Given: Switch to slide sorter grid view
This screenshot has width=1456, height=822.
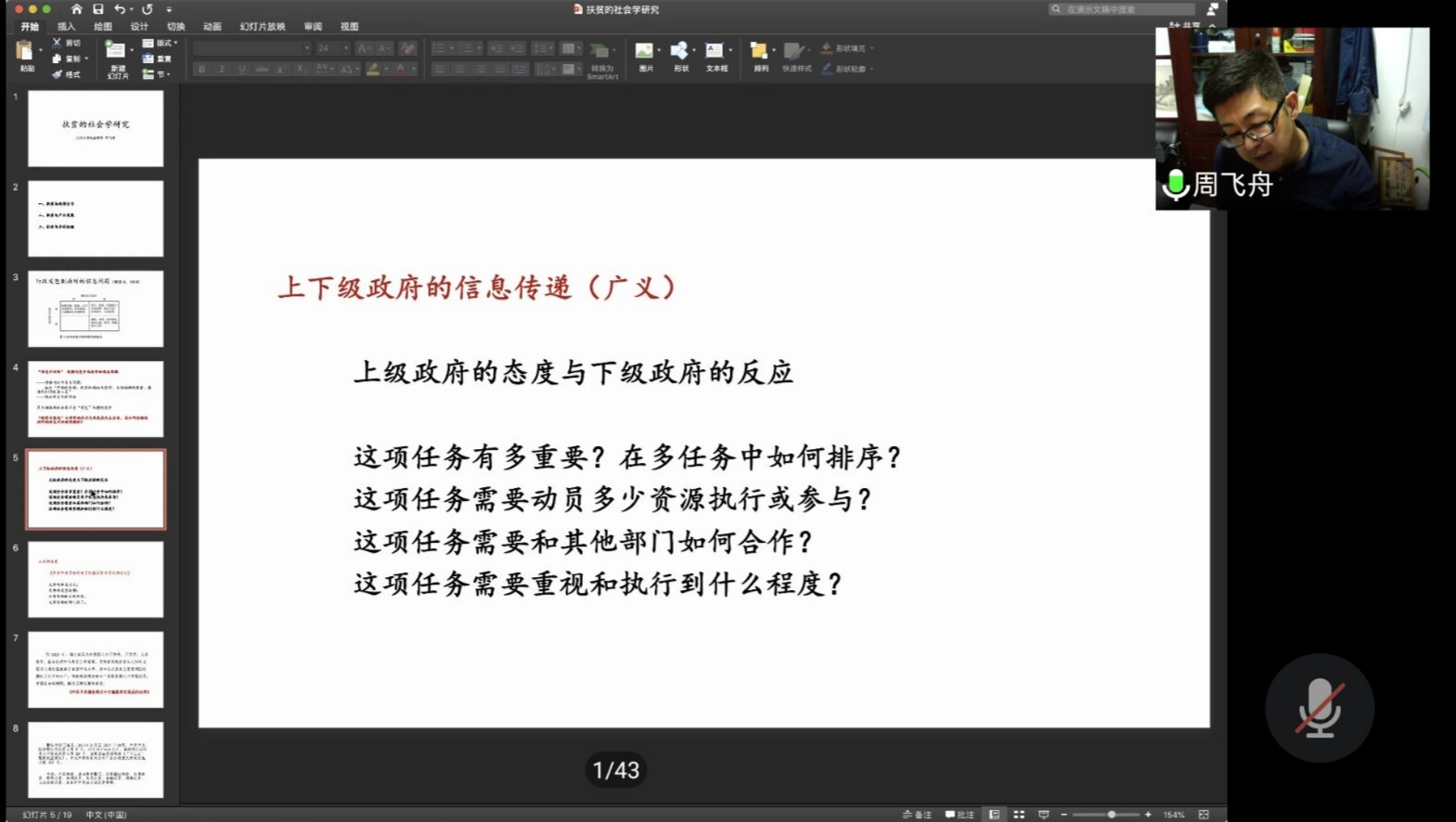Looking at the screenshot, I should pos(1019,815).
